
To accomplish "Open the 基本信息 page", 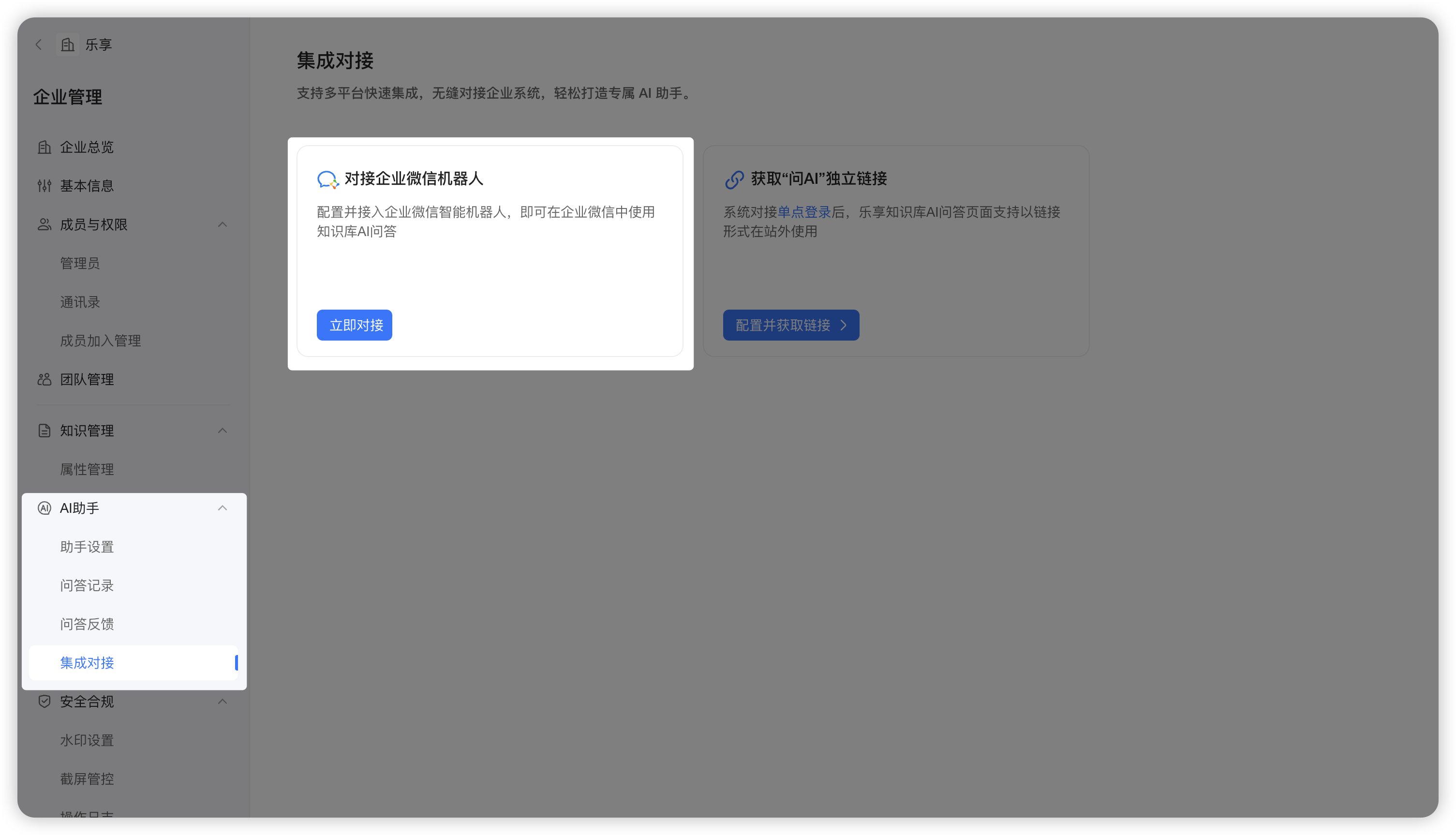I will 133,186.
